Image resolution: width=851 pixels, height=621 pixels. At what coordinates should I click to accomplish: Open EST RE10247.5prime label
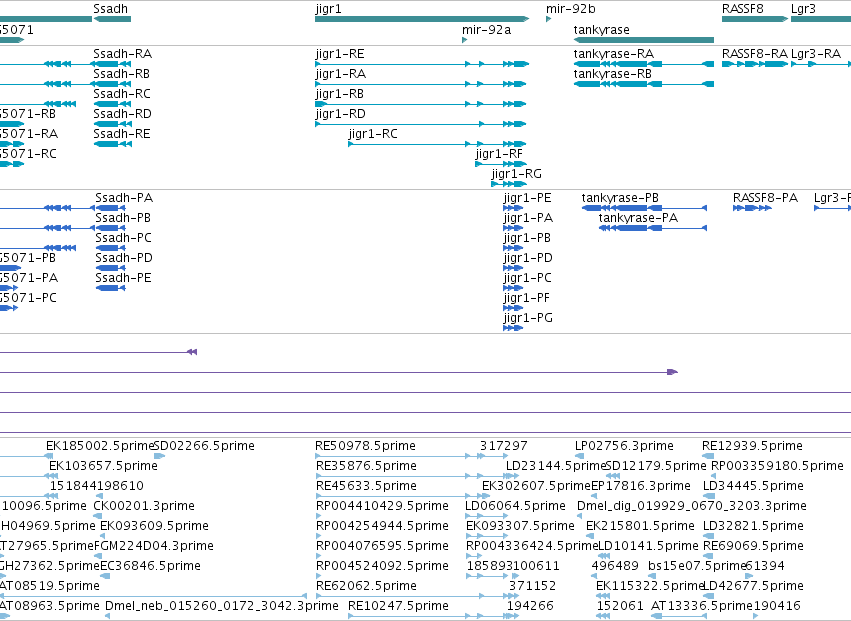(398, 606)
